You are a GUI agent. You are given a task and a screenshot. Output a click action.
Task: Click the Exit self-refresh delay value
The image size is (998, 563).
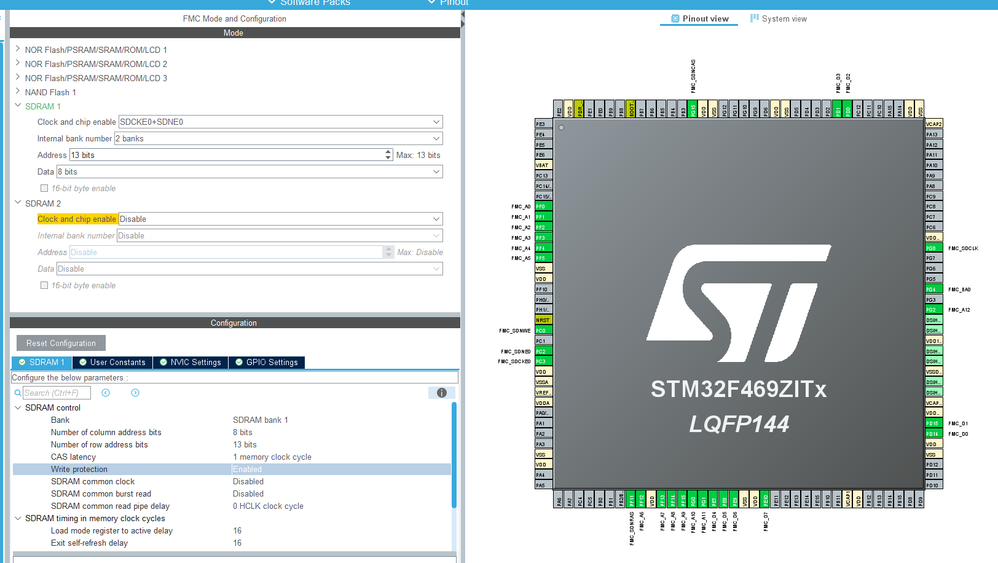237,543
